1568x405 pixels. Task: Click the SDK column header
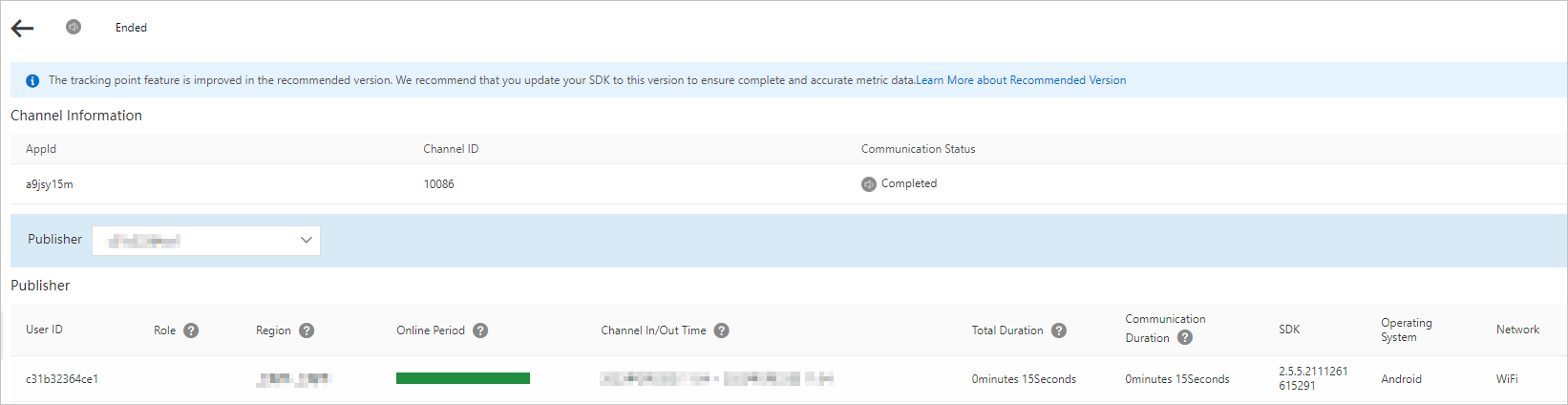click(1289, 330)
